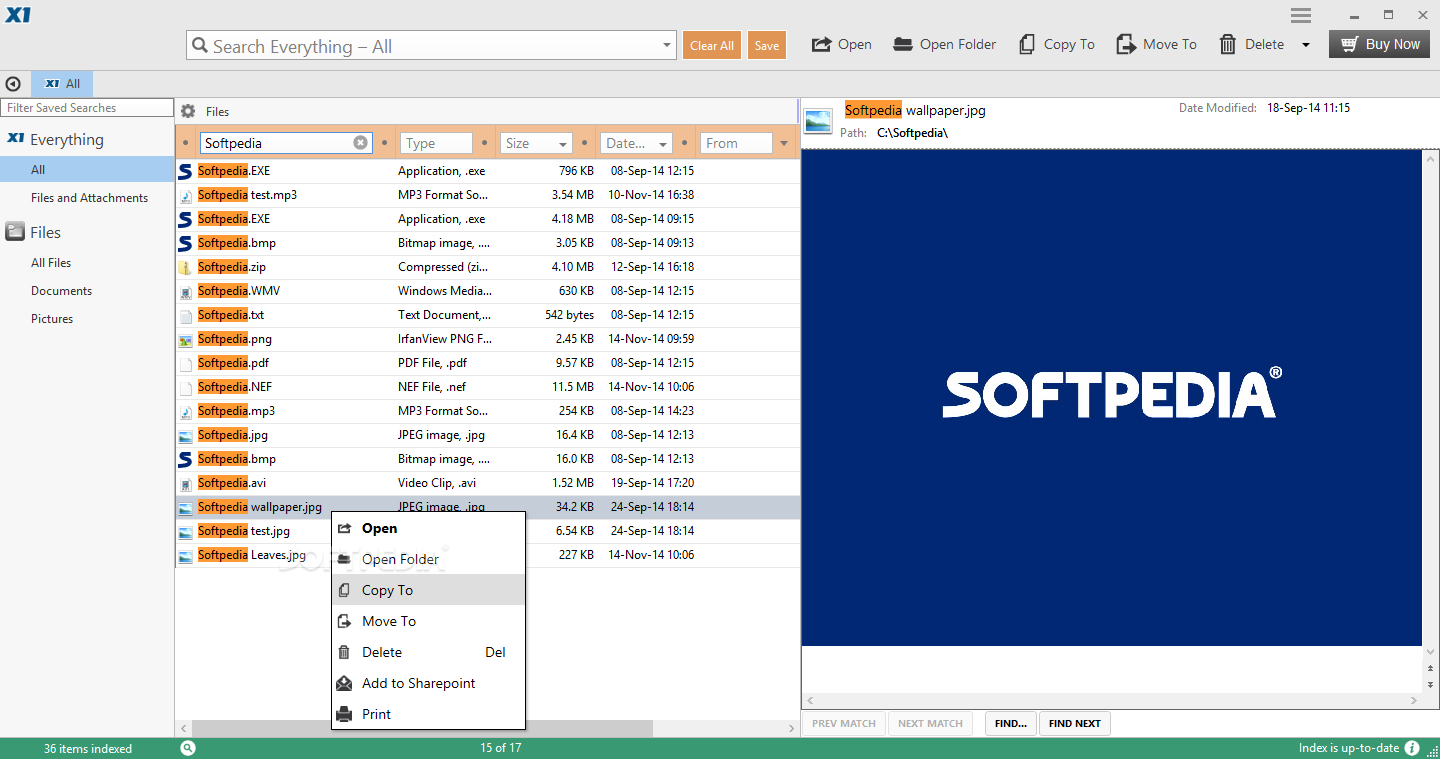The height and width of the screenshot is (759, 1440).
Task: Click the Save search button
Action: 767,45
